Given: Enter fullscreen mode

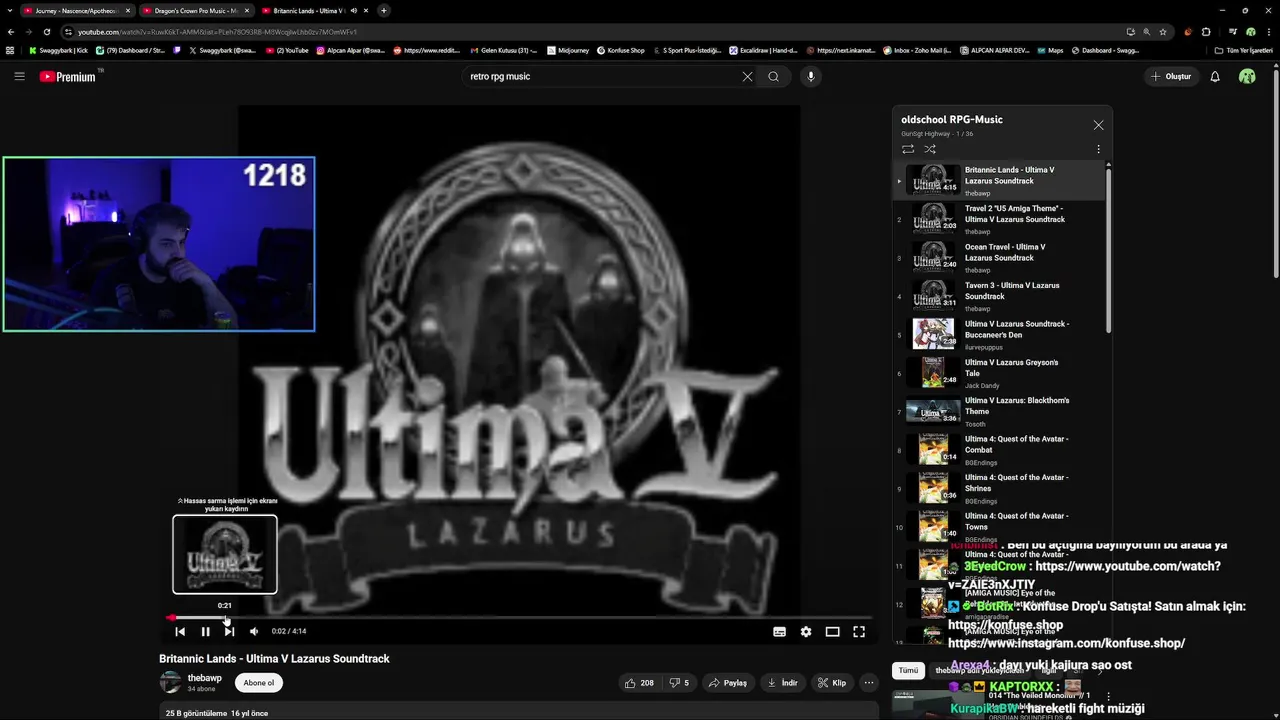Looking at the screenshot, I should click(859, 631).
